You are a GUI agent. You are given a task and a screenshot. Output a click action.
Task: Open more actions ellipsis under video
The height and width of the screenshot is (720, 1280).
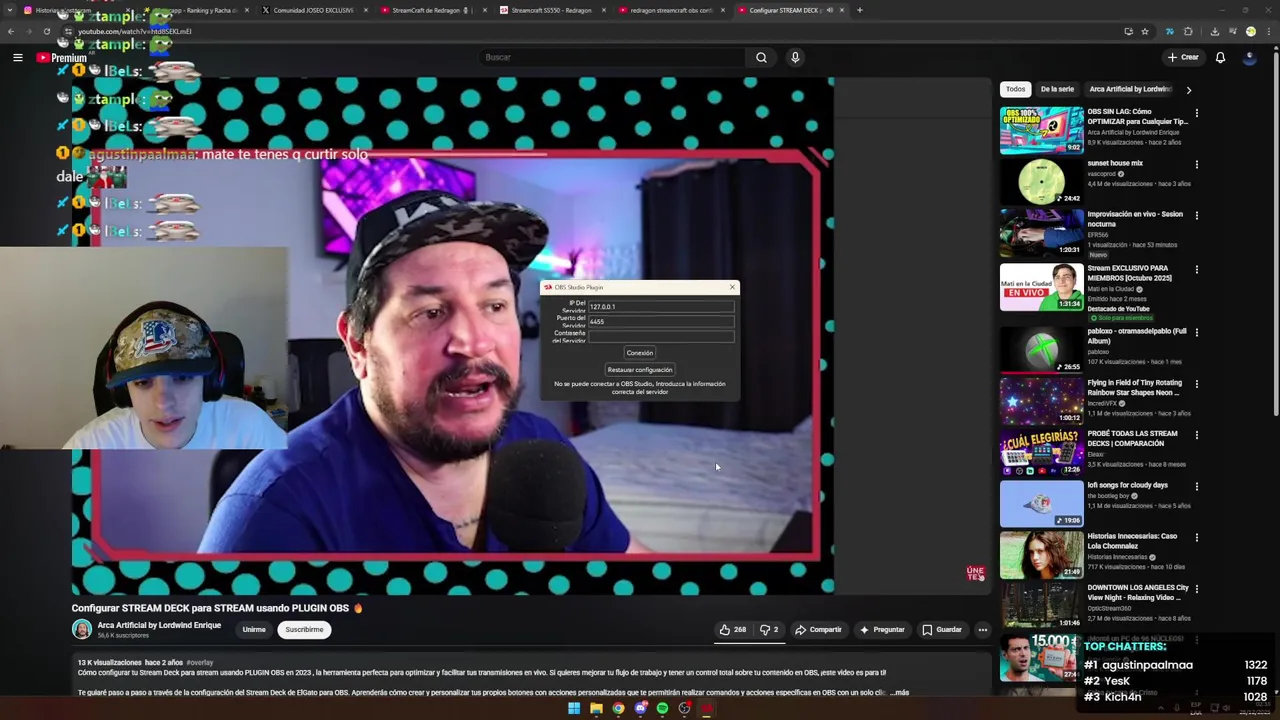pyautogui.click(x=983, y=630)
